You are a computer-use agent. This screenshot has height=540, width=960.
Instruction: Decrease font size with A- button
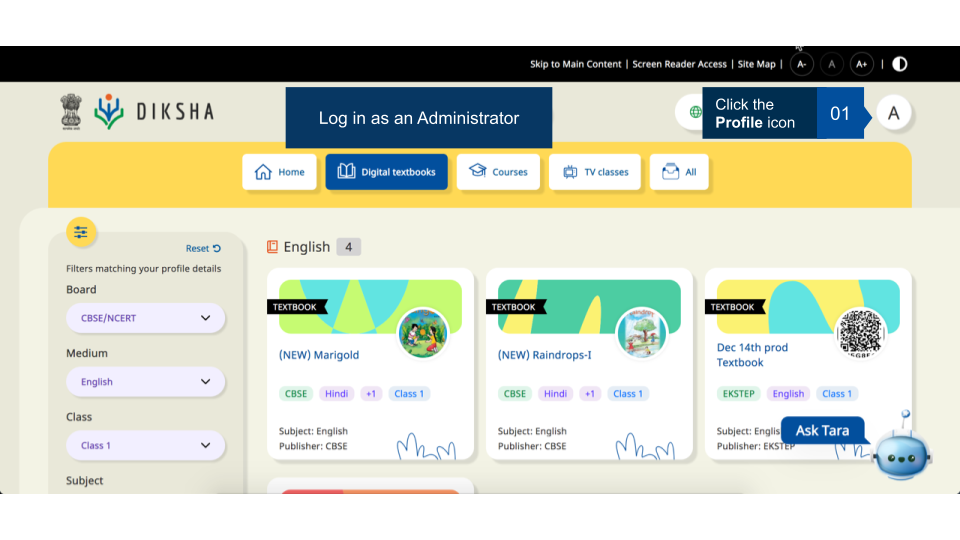(x=801, y=64)
